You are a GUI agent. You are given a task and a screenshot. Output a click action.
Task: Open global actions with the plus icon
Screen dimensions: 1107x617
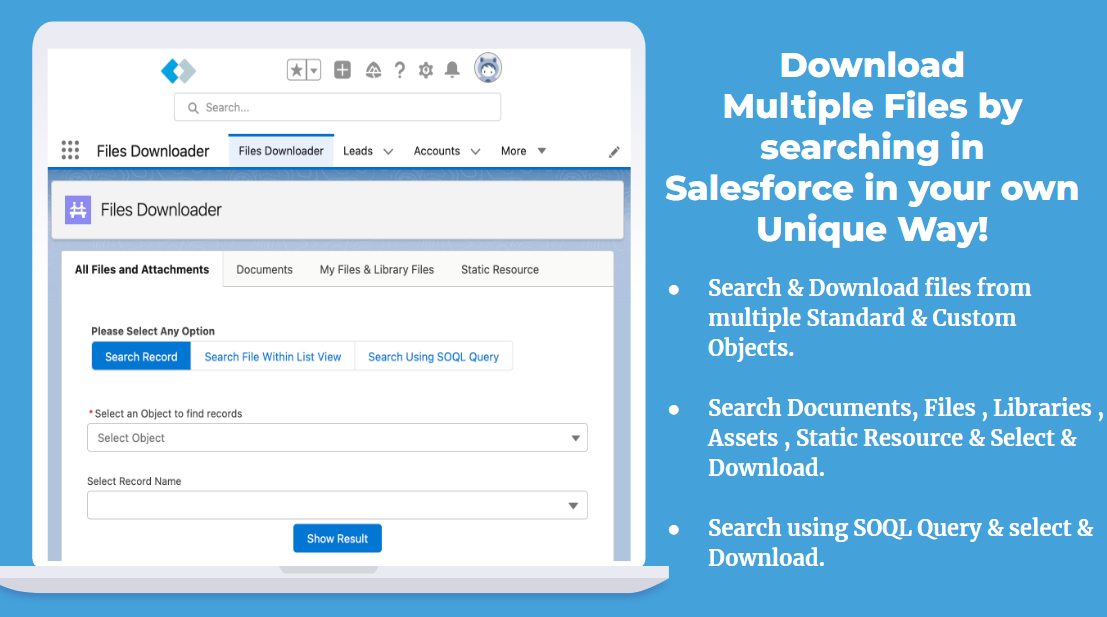(341, 69)
